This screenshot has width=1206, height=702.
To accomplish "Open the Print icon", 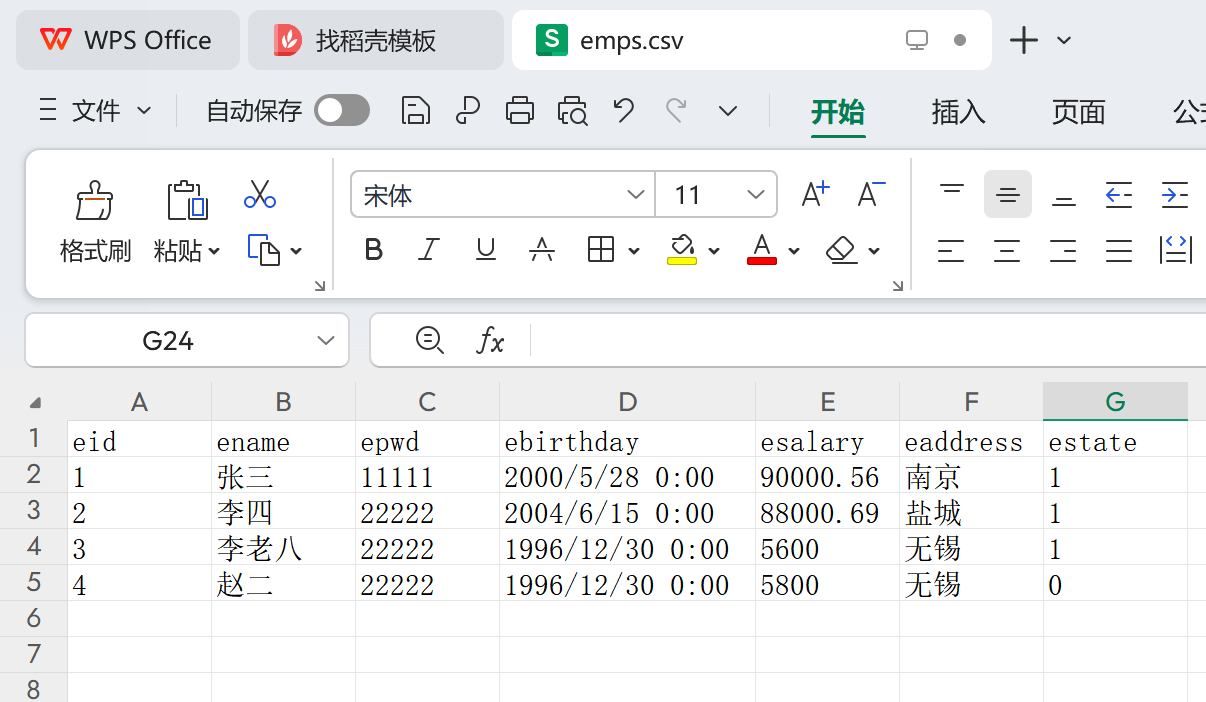I will pos(520,110).
